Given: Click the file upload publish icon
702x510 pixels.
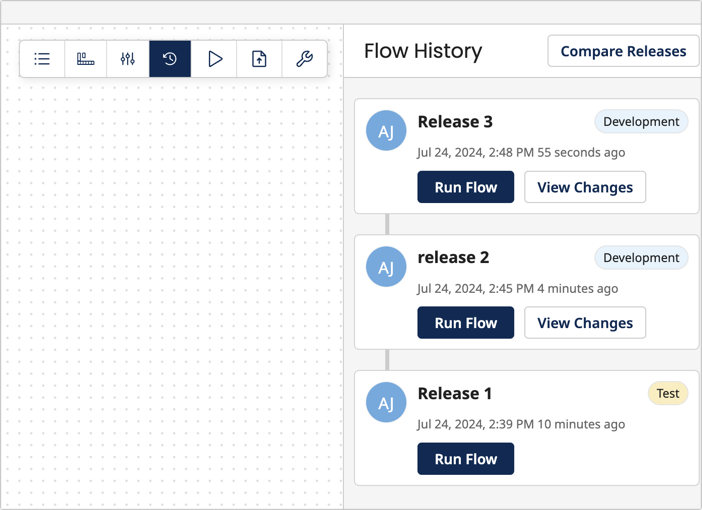Looking at the screenshot, I should (259, 59).
